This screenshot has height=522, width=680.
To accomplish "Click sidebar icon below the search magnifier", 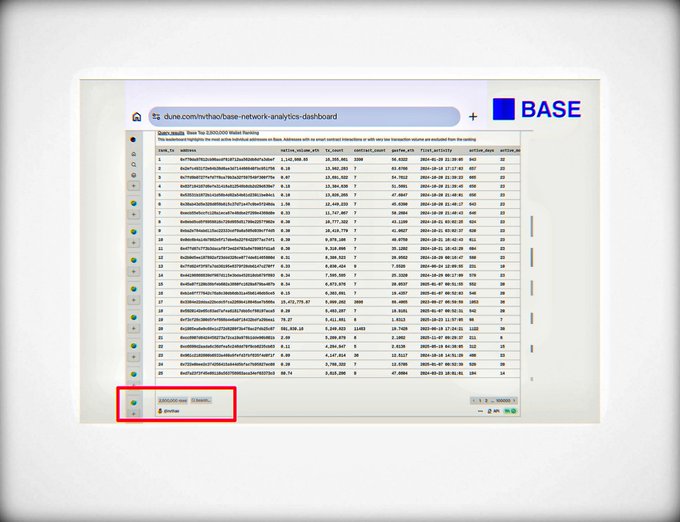I will [x=134, y=175].
